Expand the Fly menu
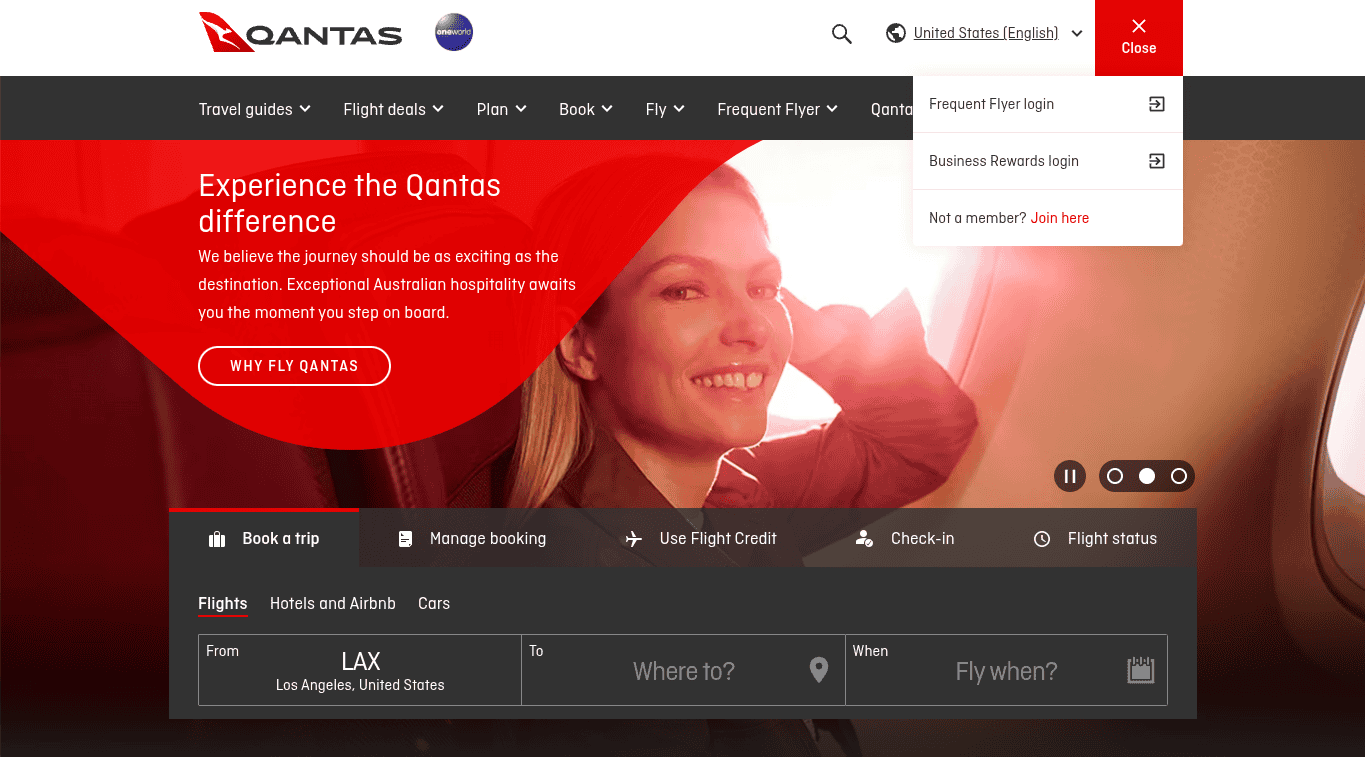The image size is (1365, 757). pos(665,109)
